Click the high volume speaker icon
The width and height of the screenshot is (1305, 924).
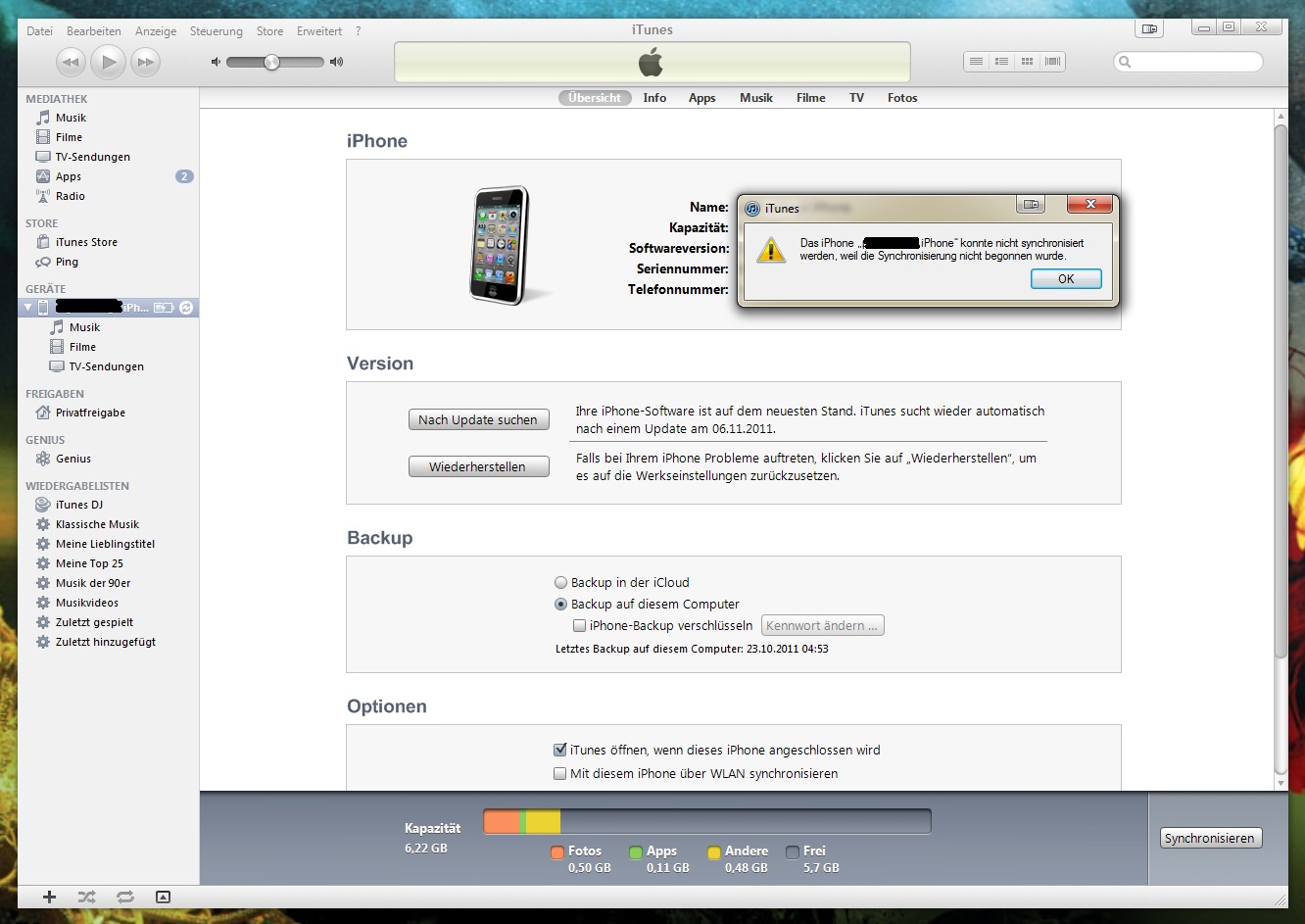(336, 62)
